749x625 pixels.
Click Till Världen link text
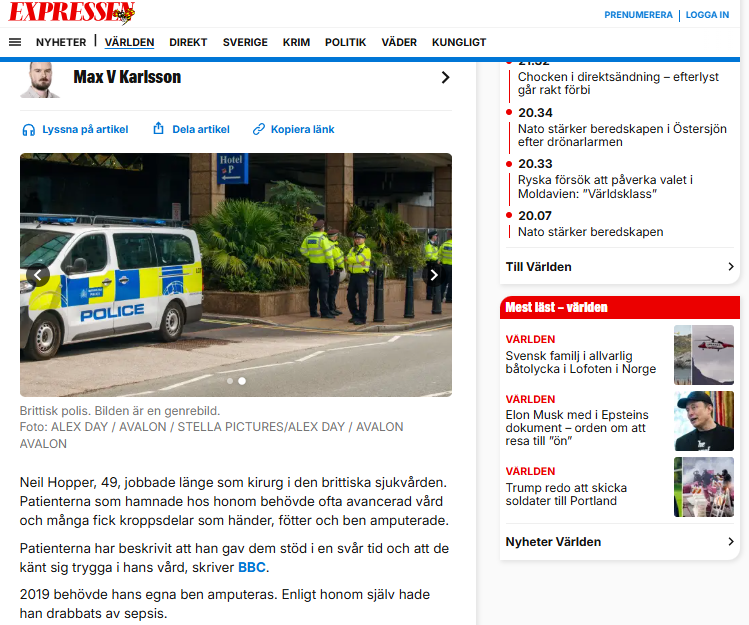click(538, 267)
